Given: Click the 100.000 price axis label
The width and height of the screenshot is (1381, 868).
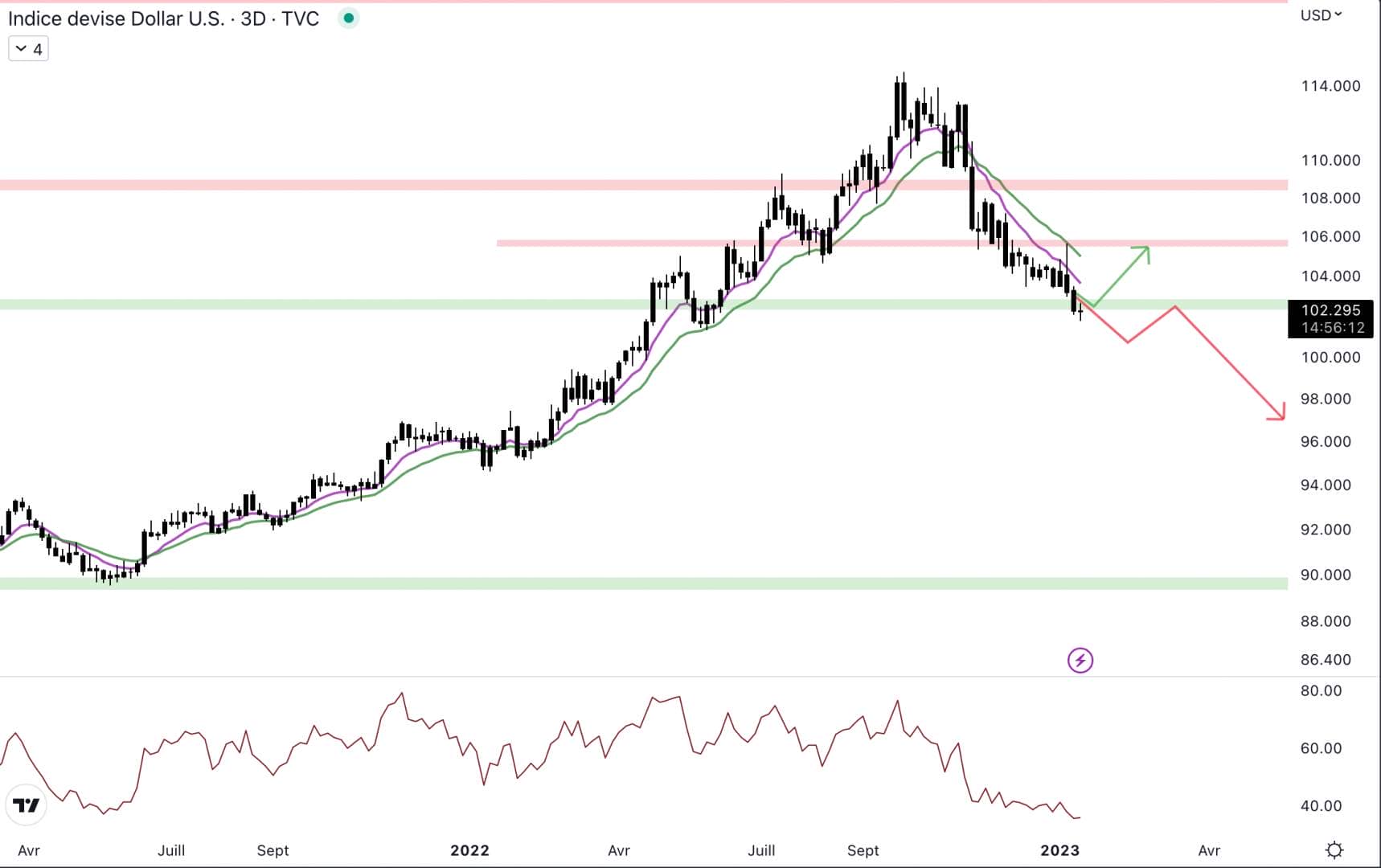Looking at the screenshot, I should (x=1330, y=357).
